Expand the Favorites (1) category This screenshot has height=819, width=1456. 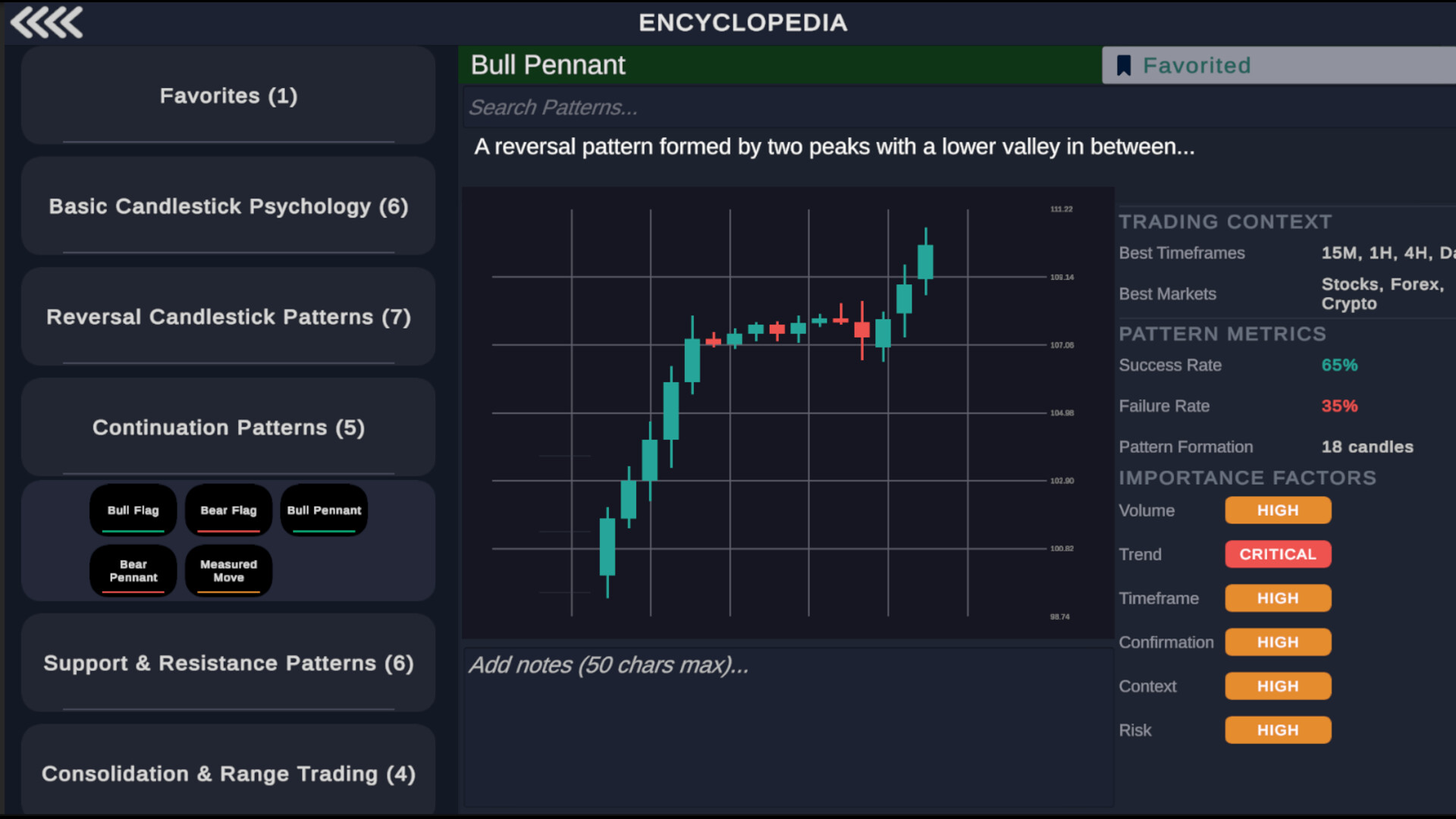pos(228,96)
